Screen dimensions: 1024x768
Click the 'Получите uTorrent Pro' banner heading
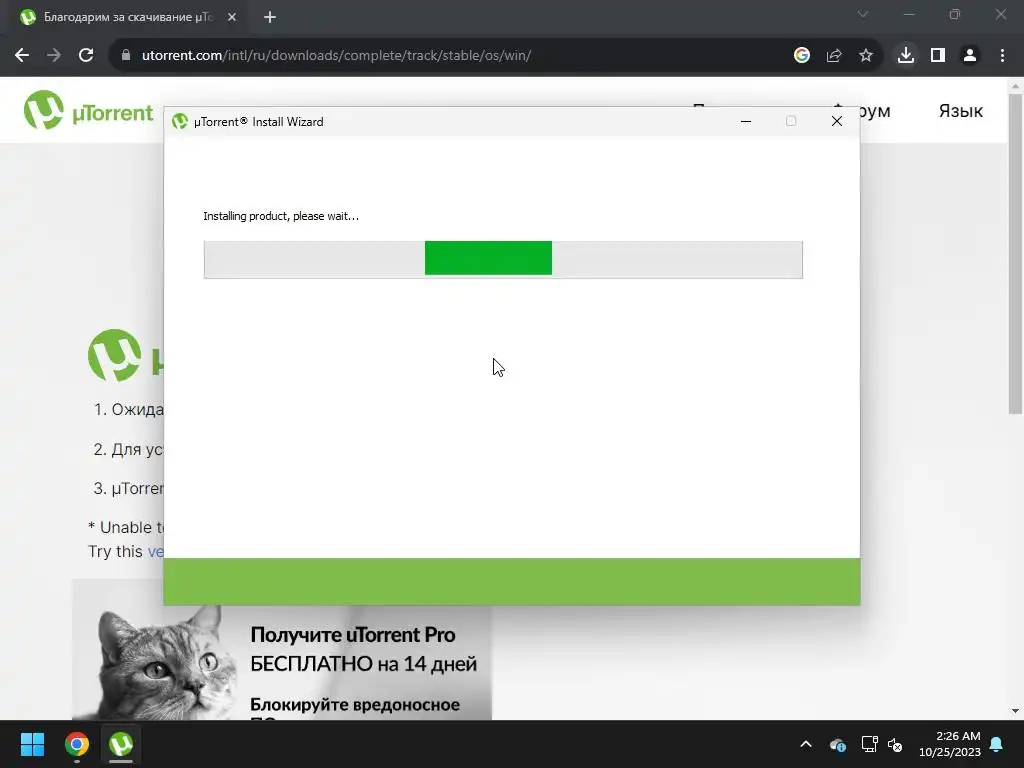tap(353, 635)
